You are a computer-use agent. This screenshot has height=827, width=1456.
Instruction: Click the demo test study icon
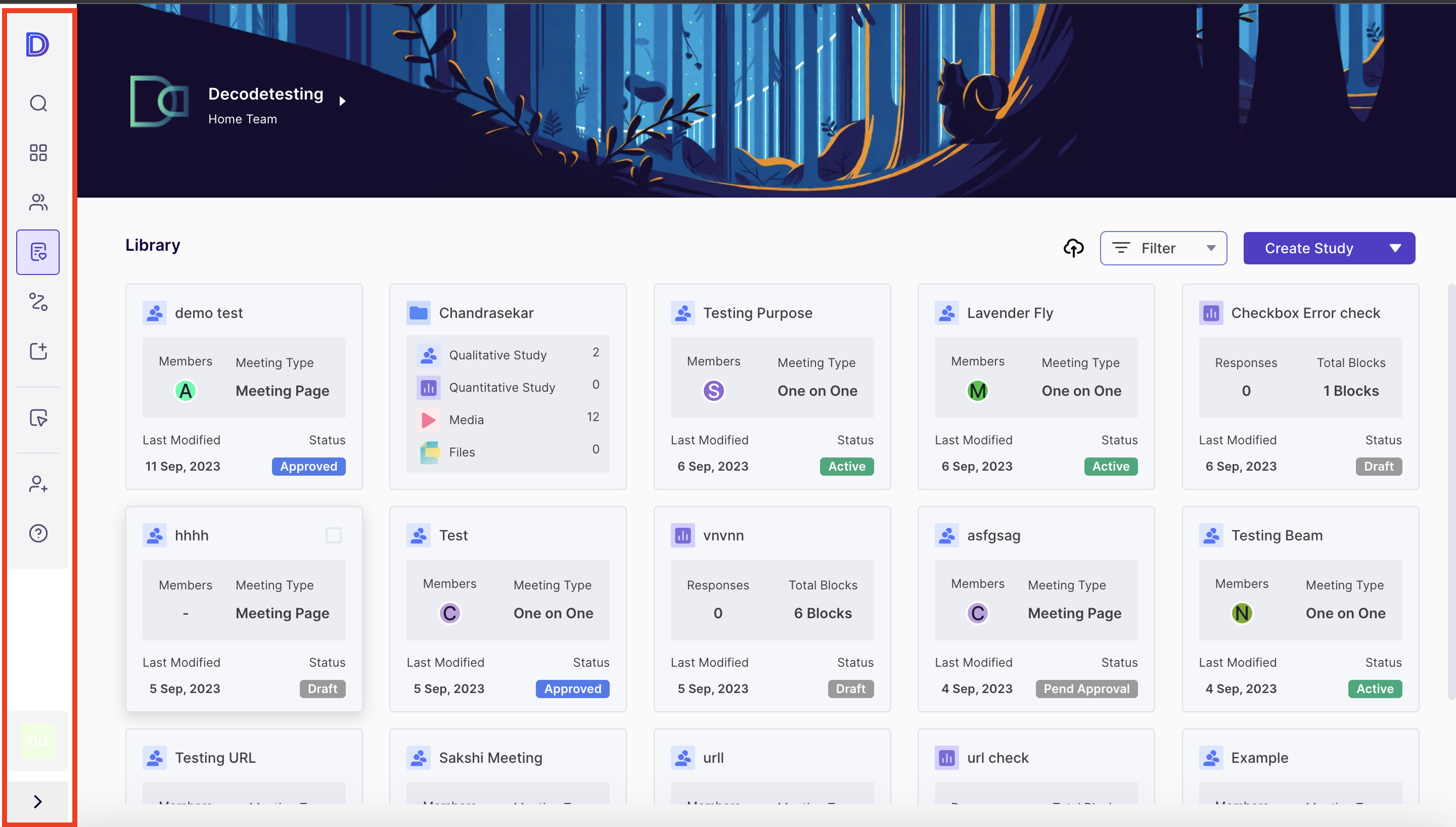click(x=155, y=313)
